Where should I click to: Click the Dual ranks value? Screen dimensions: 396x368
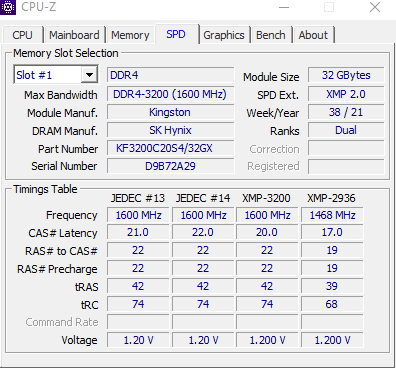[346, 130]
